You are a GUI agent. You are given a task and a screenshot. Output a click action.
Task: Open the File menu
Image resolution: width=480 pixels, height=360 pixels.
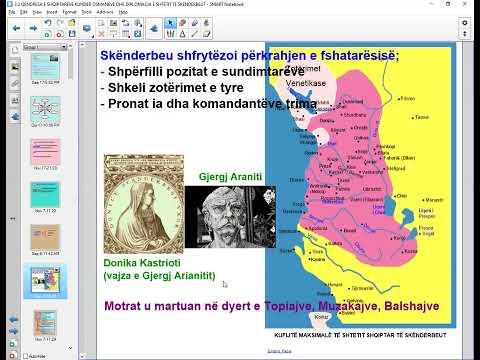(12, 12)
